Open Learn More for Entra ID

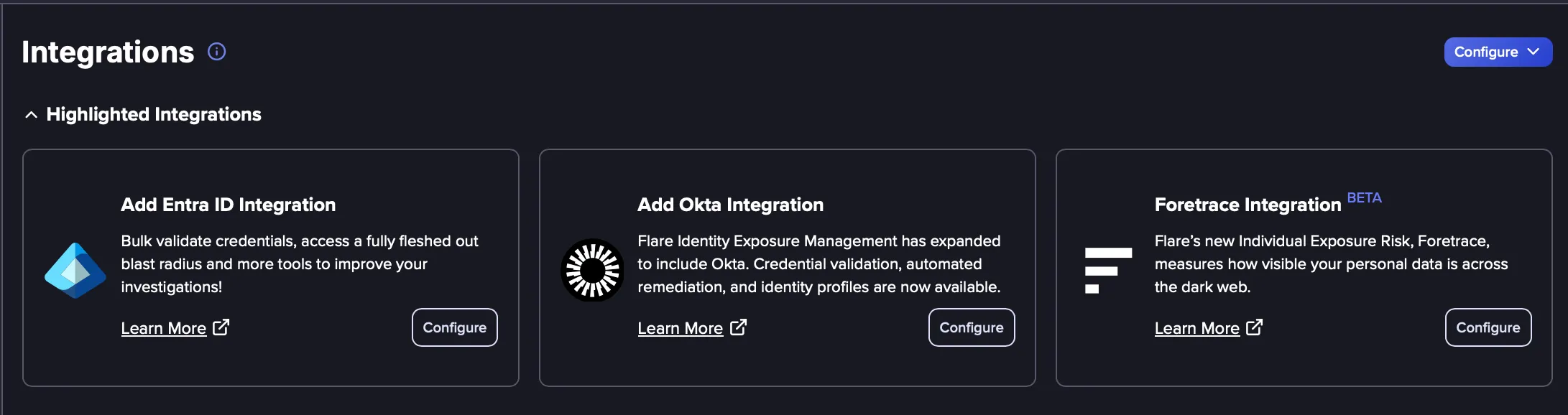point(164,328)
